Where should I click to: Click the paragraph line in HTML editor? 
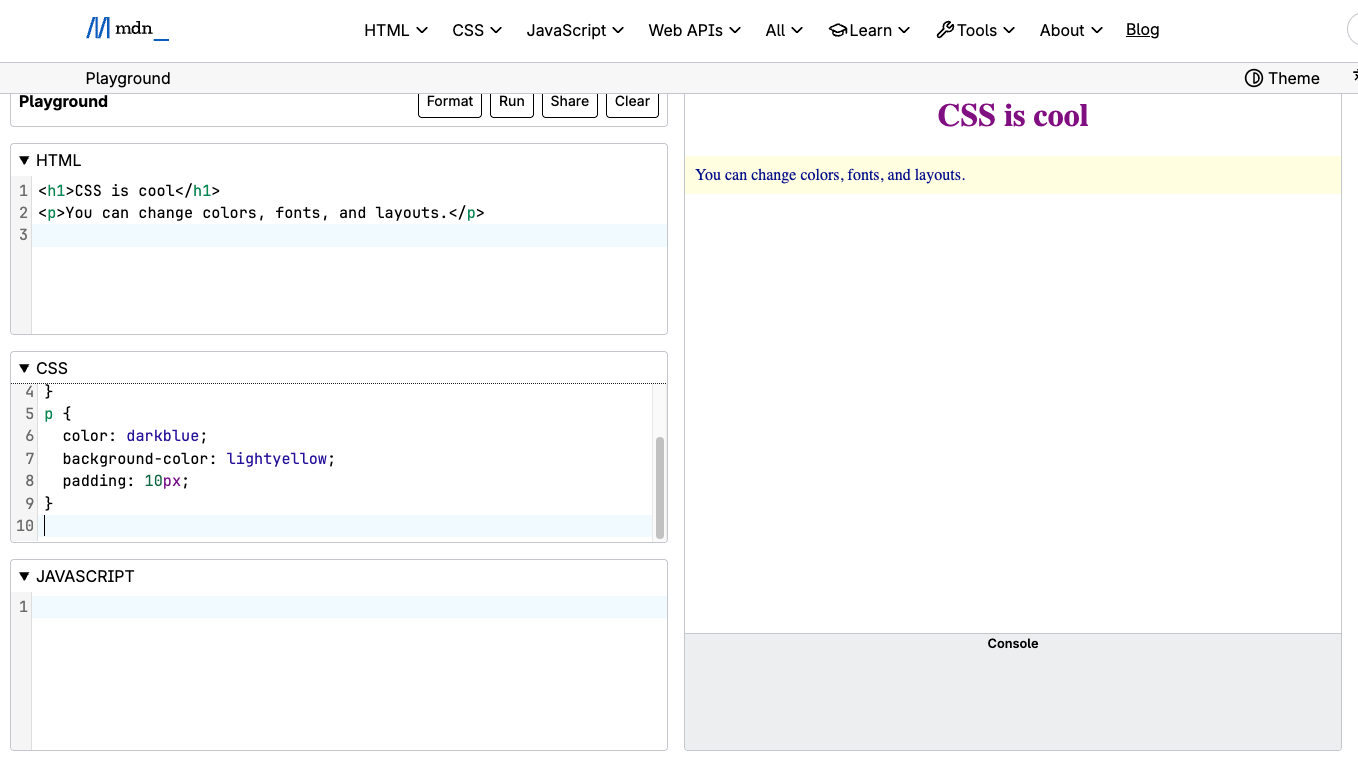coord(261,213)
